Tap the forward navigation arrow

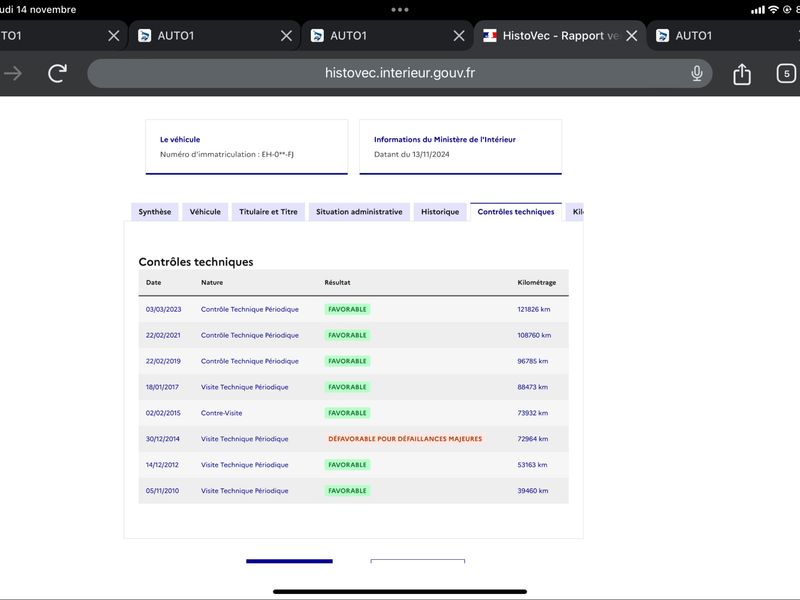click(x=13, y=73)
